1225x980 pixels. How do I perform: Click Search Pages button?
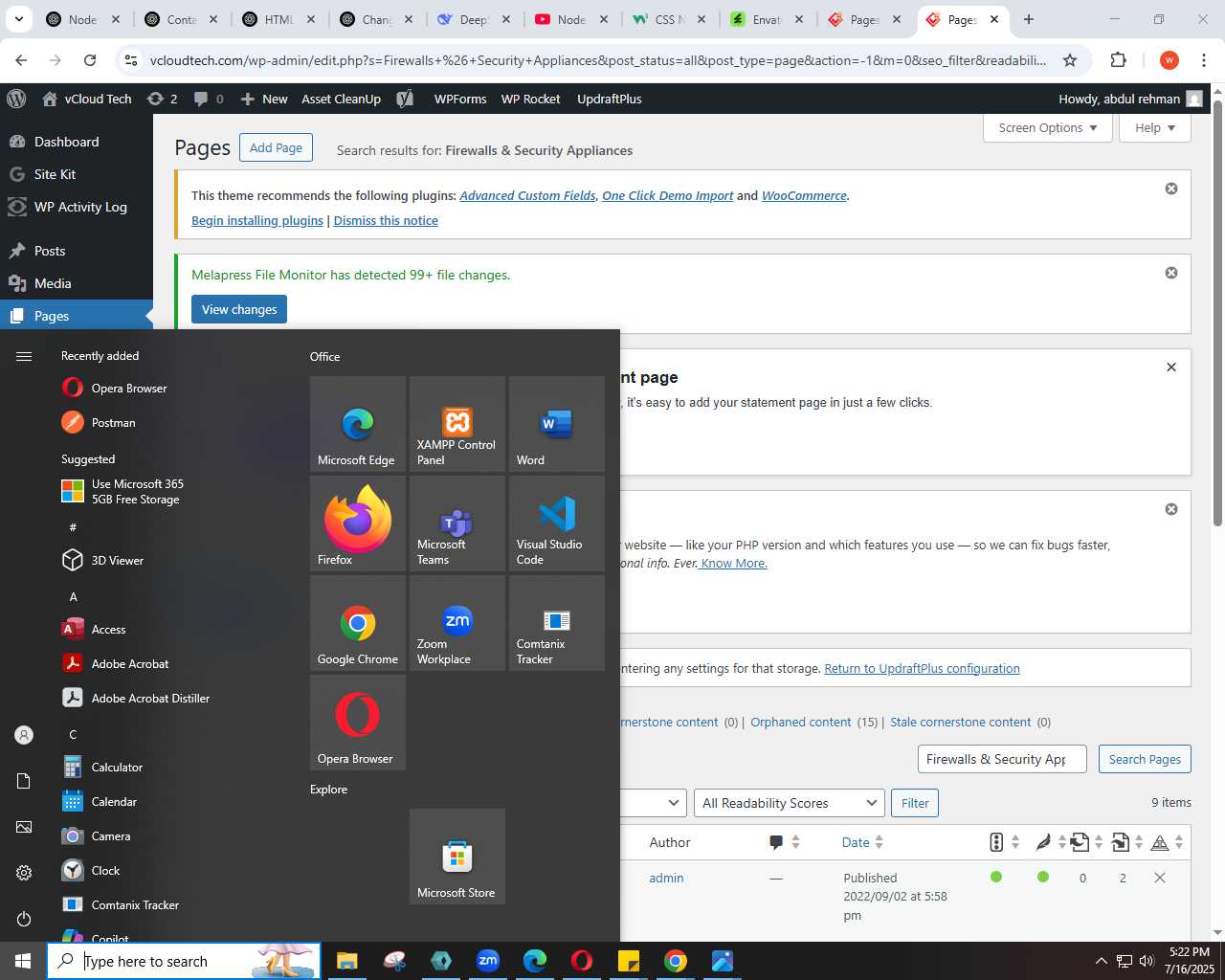(1145, 759)
